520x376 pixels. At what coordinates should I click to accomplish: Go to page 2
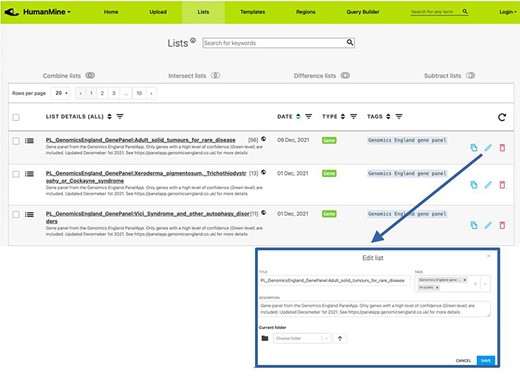click(x=102, y=93)
